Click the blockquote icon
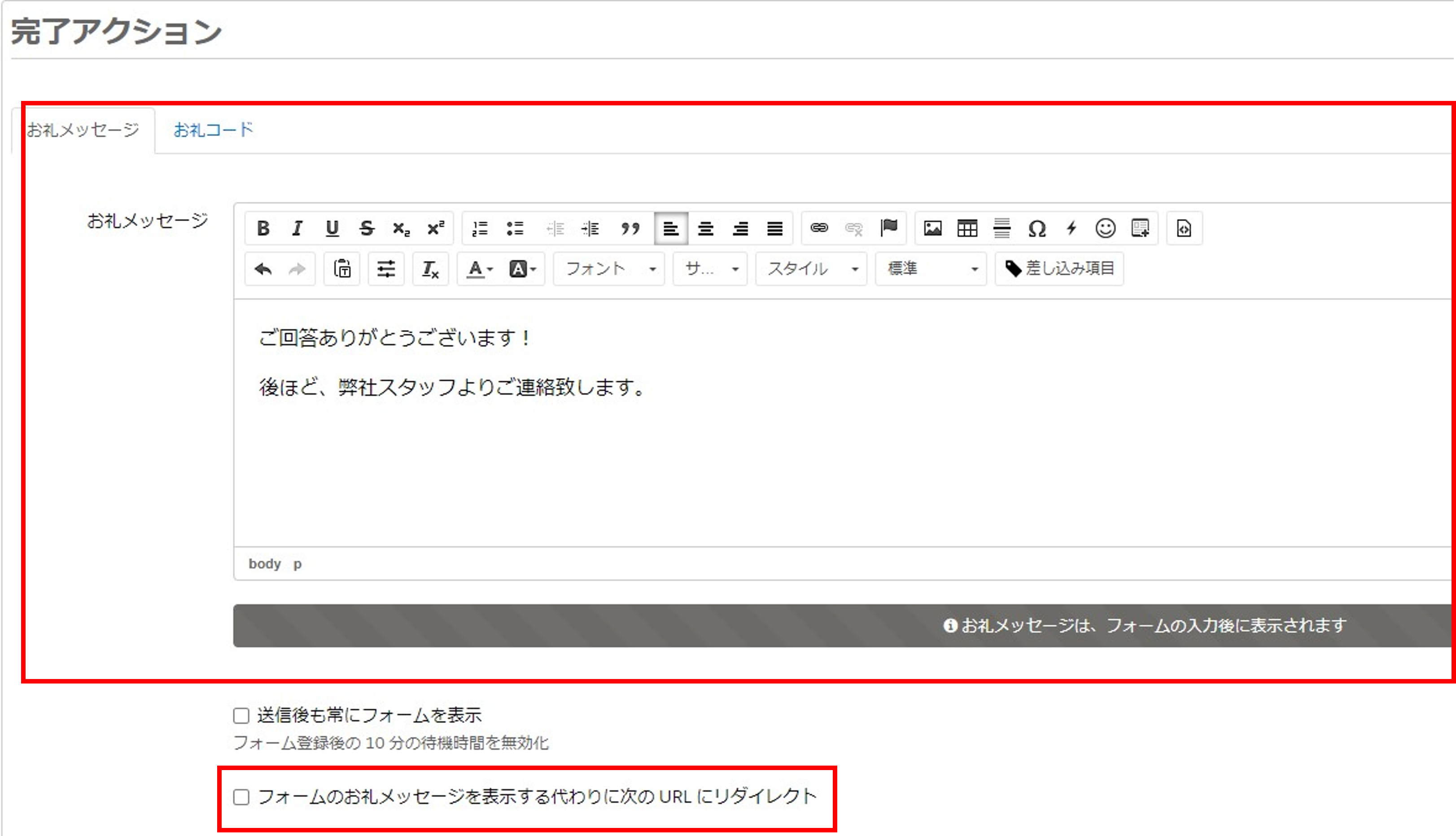Viewport: 1456px width, 836px height. [x=630, y=229]
